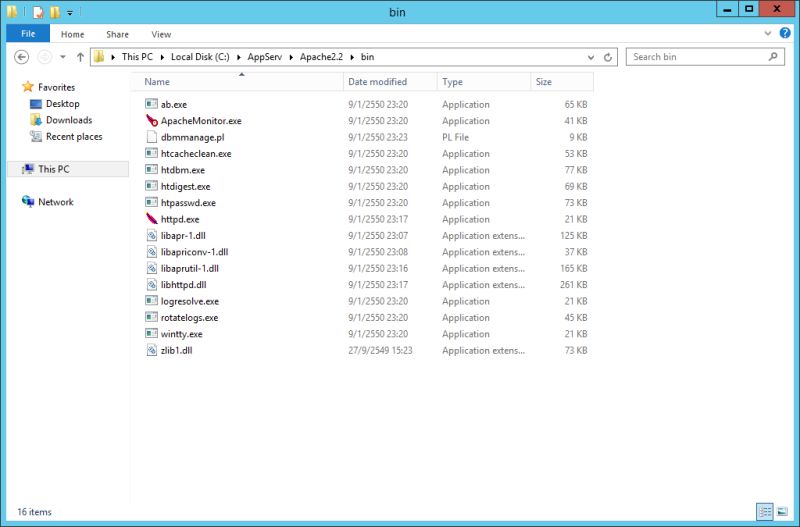Sort by Name column header
The image size is (800, 527).
(237, 82)
